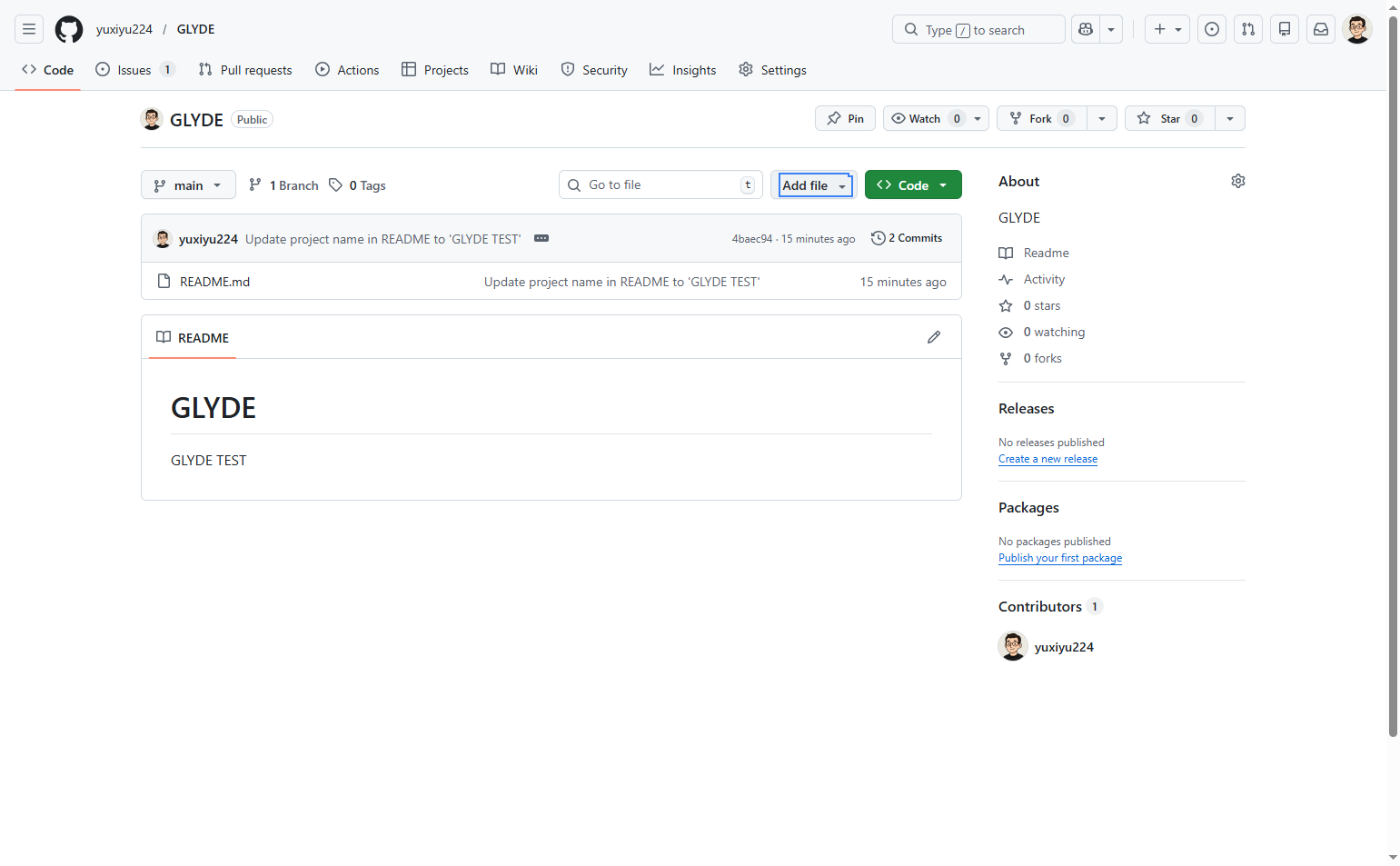Switch to the Issues tab
Viewport: 1400px width, 866px height.
point(134,70)
